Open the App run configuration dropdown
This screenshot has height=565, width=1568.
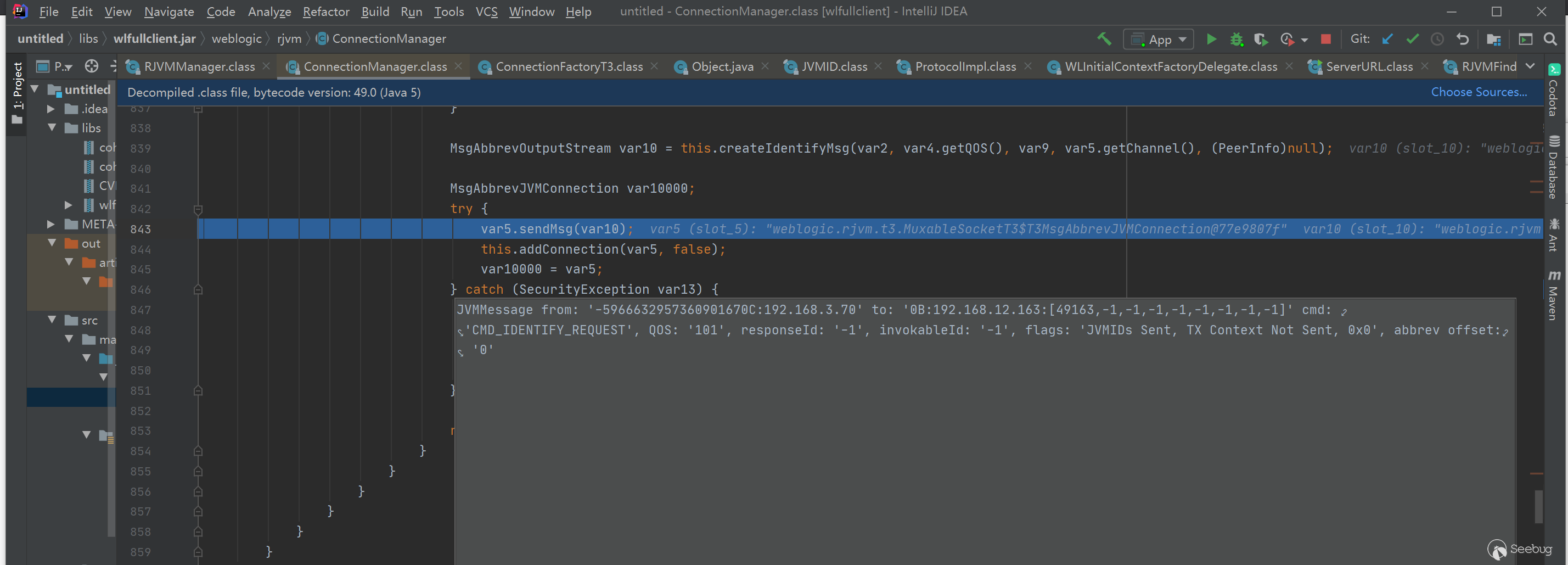click(x=1157, y=40)
